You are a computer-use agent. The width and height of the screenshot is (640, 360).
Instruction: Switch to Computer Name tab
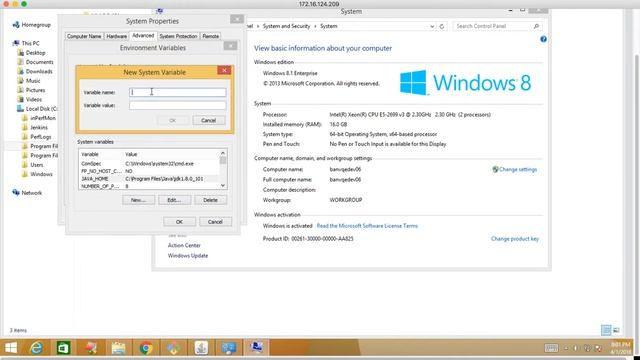(x=84, y=36)
